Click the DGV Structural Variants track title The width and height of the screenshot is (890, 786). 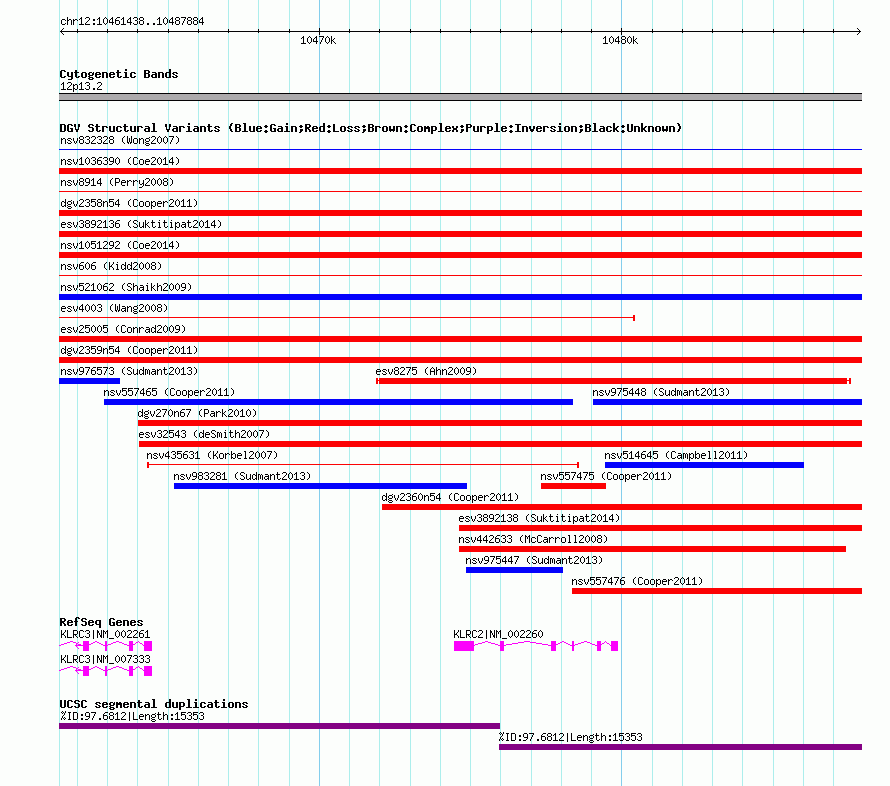pos(370,128)
